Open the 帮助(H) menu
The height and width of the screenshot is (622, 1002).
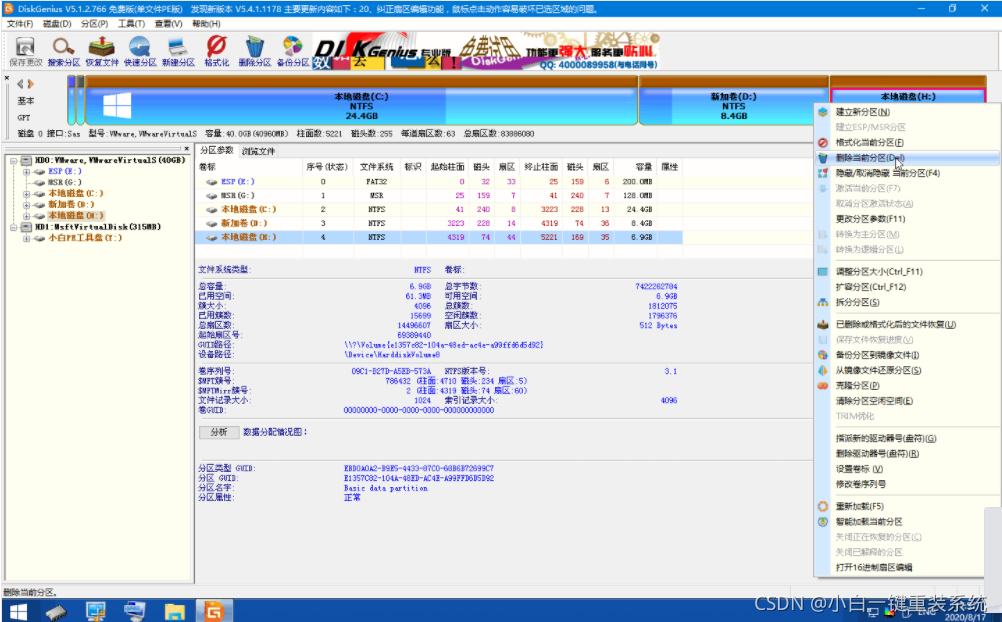[206, 24]
